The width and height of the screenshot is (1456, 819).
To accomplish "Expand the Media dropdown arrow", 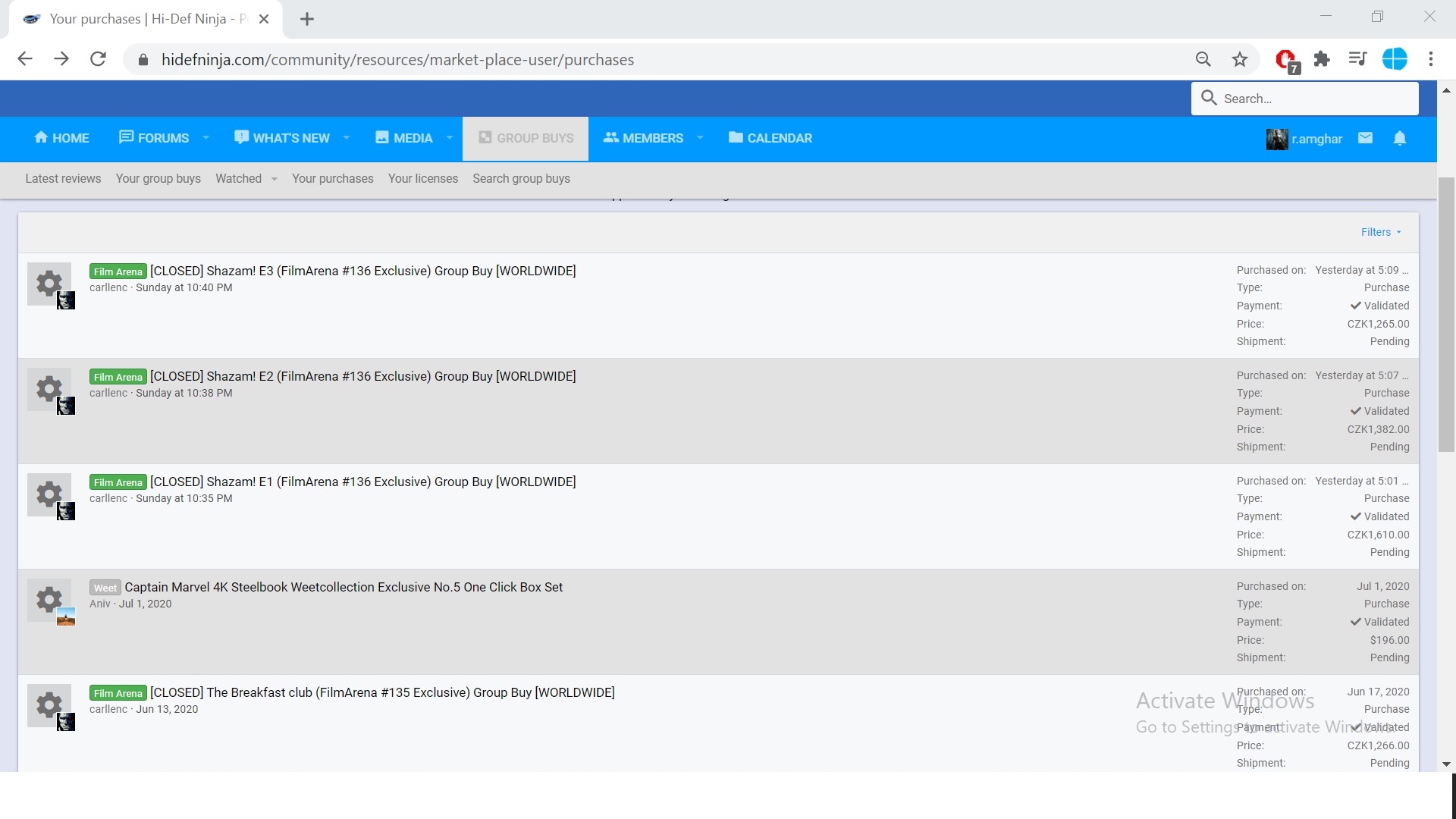I will point(450,138).
